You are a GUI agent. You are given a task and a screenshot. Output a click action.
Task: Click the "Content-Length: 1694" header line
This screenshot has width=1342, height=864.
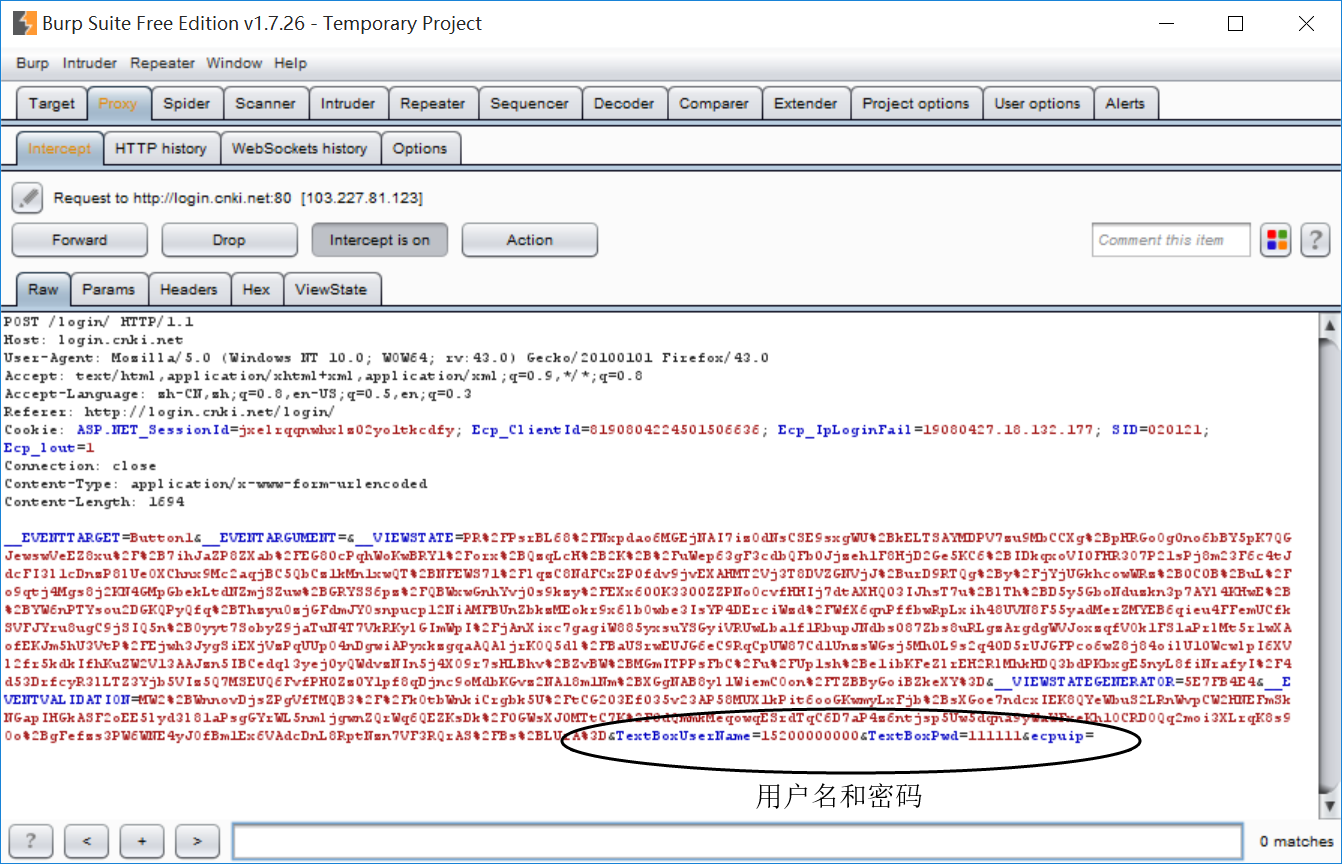(x=94, y=502)
